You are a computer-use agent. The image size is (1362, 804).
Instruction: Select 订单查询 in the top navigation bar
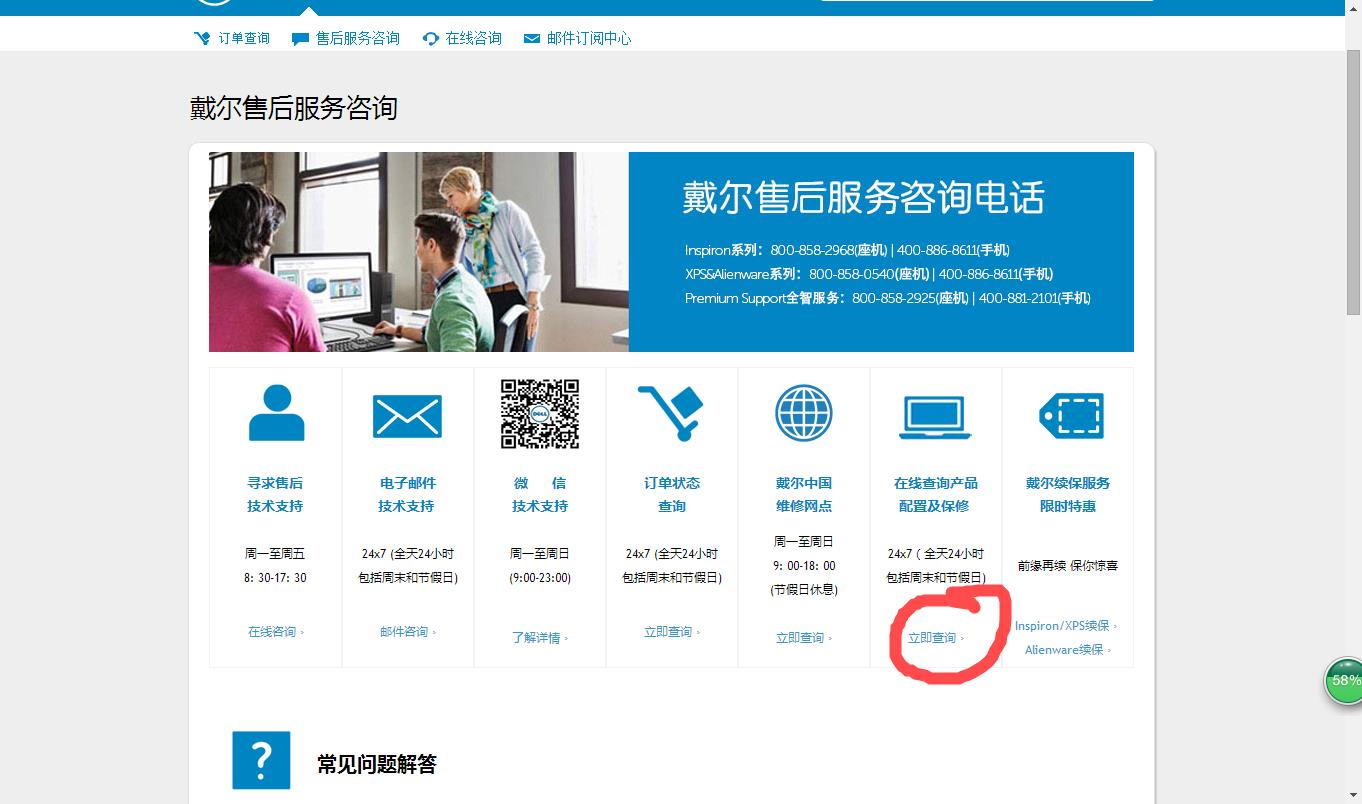232,38
